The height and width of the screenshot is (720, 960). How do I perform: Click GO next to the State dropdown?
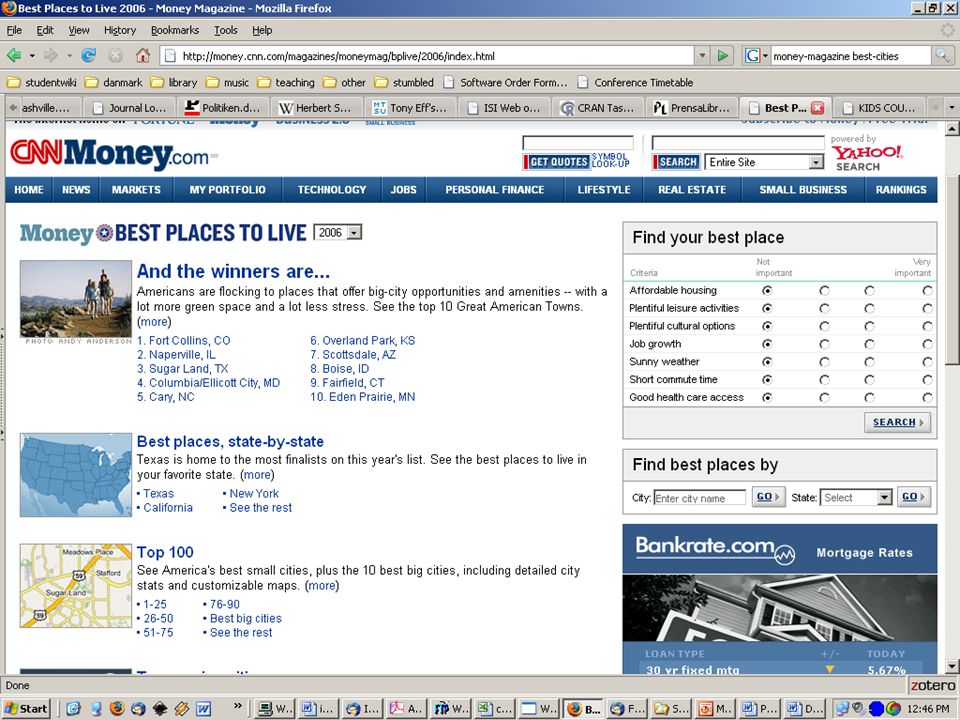[x=913, y=497]
